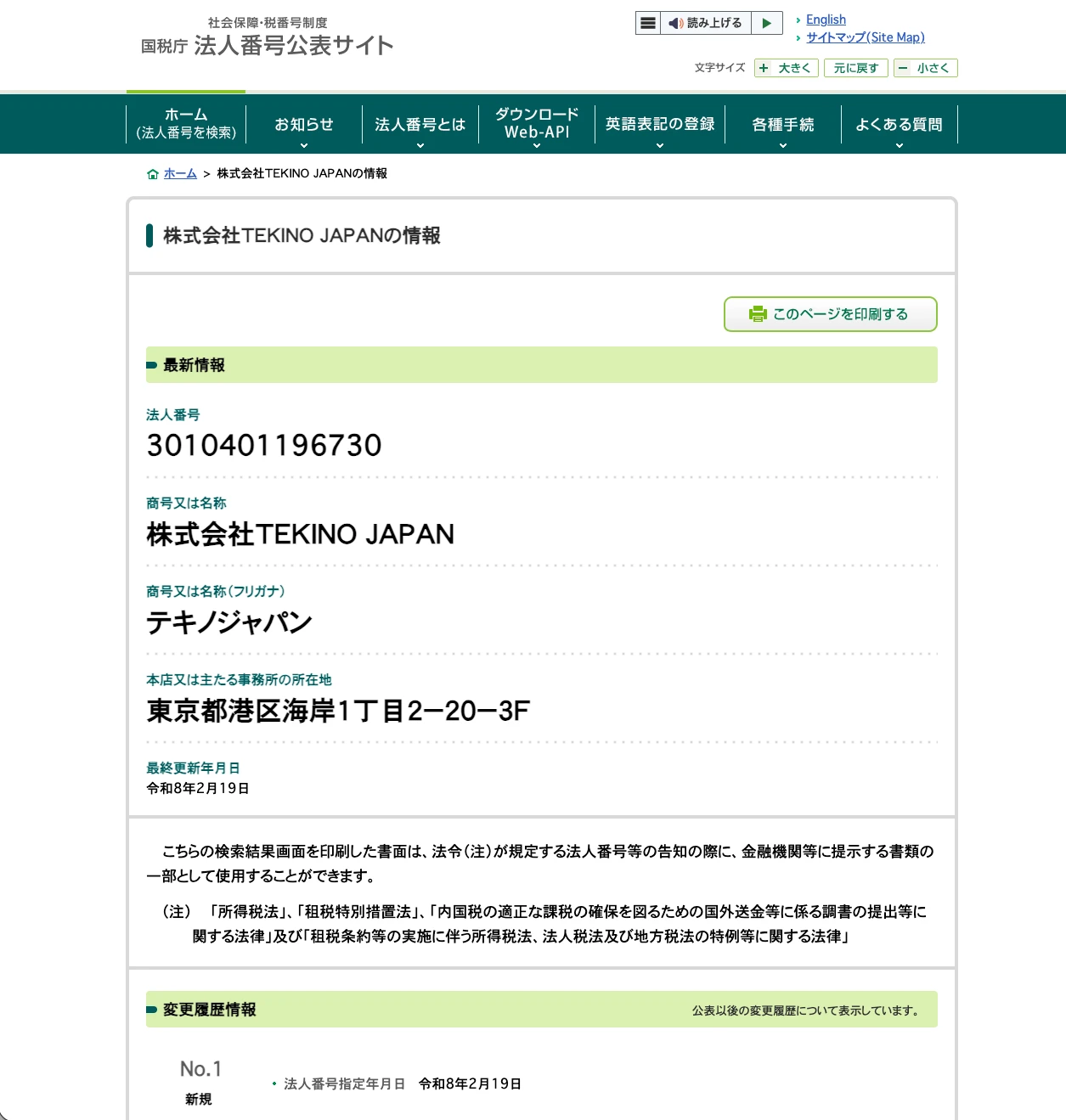Image resolution: width=1066 pixels, height=1120 pixels.
Task: Open the 各種手続 navigation menu
Action: [781, 124]
